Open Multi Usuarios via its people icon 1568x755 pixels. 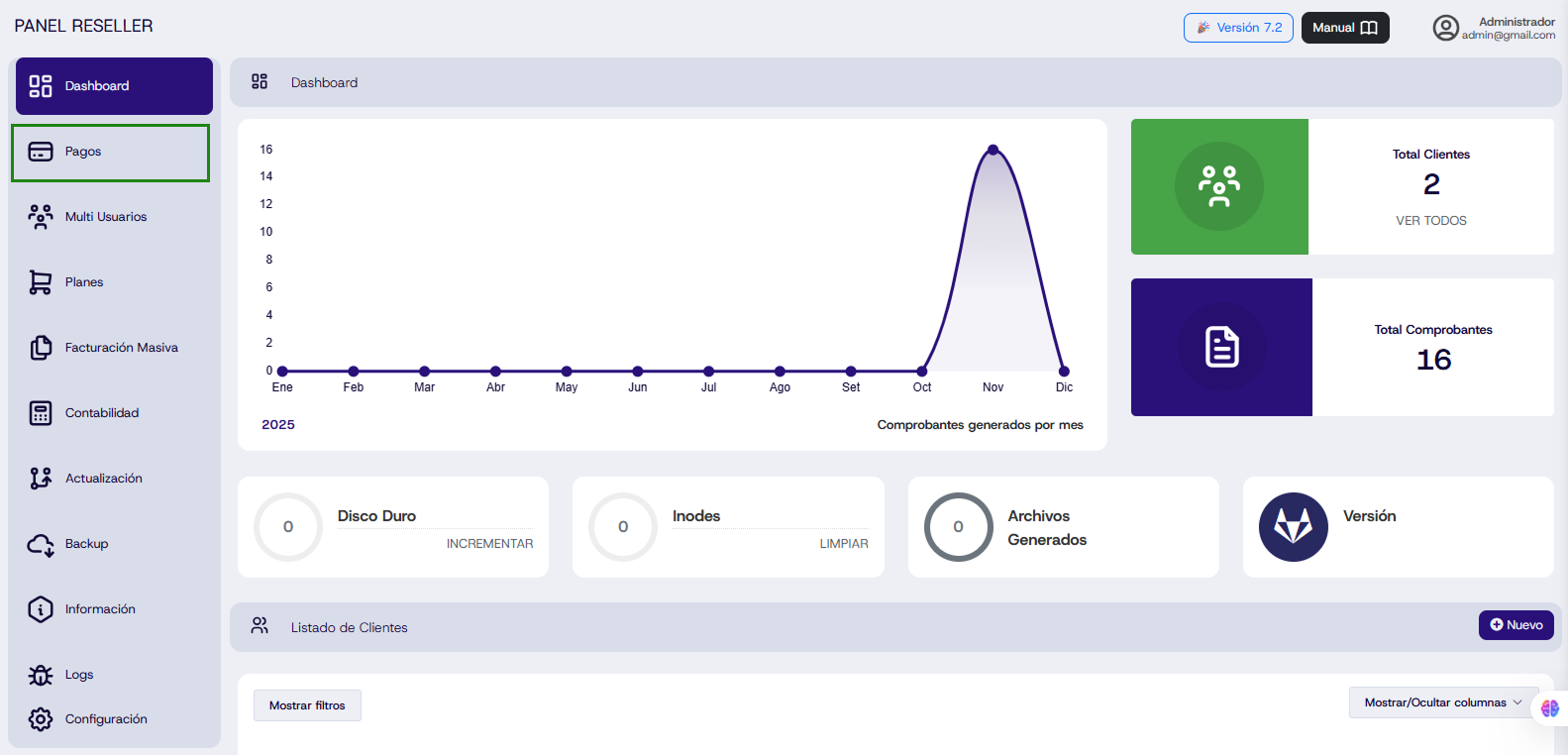41,217
